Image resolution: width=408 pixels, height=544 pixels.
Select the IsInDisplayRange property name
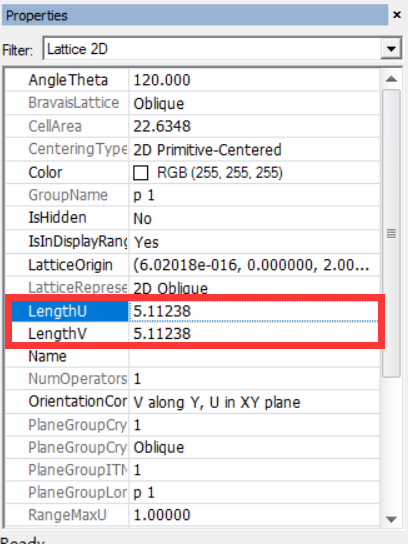[78, 242]
